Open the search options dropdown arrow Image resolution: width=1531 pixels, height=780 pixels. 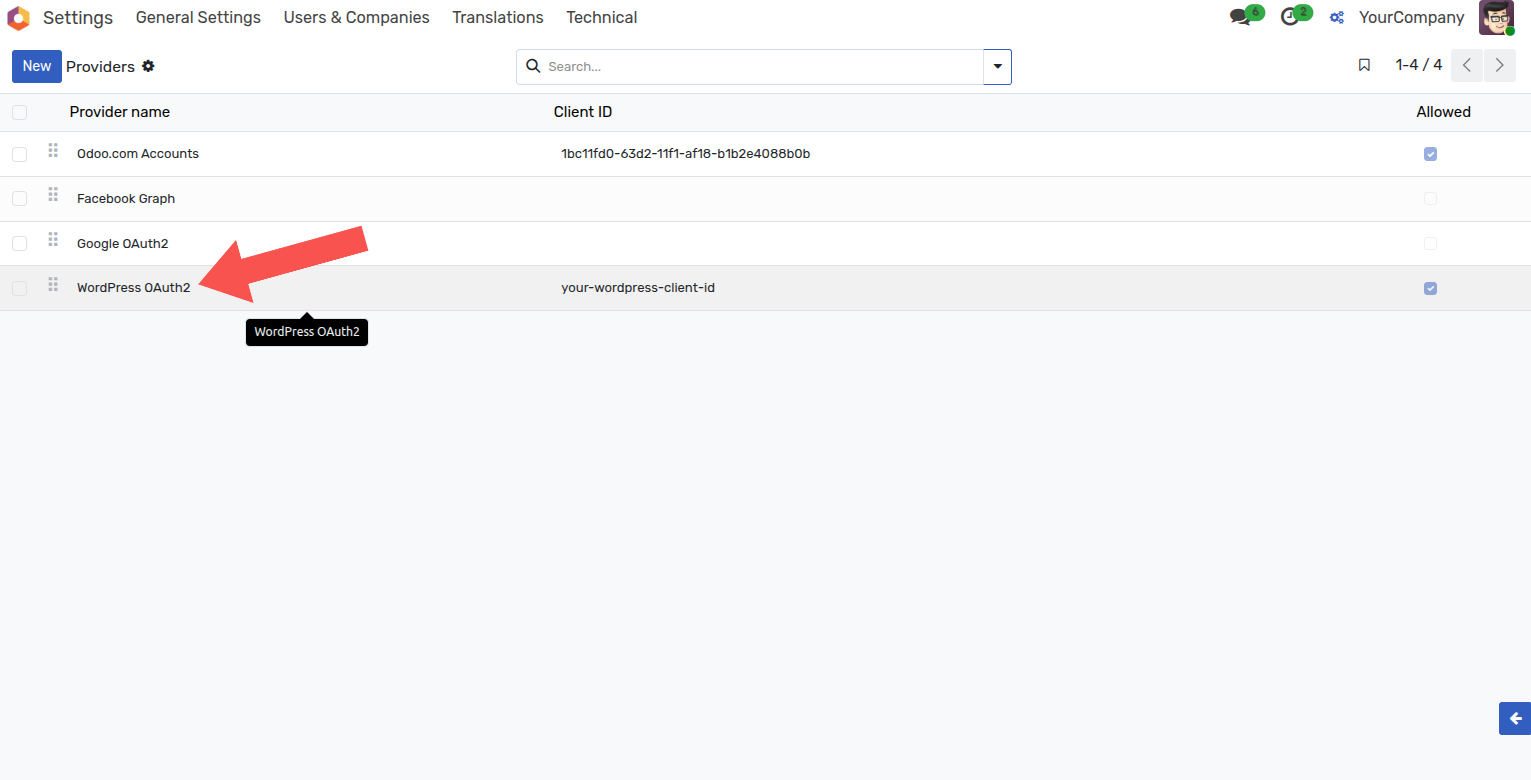coord(997,67)
